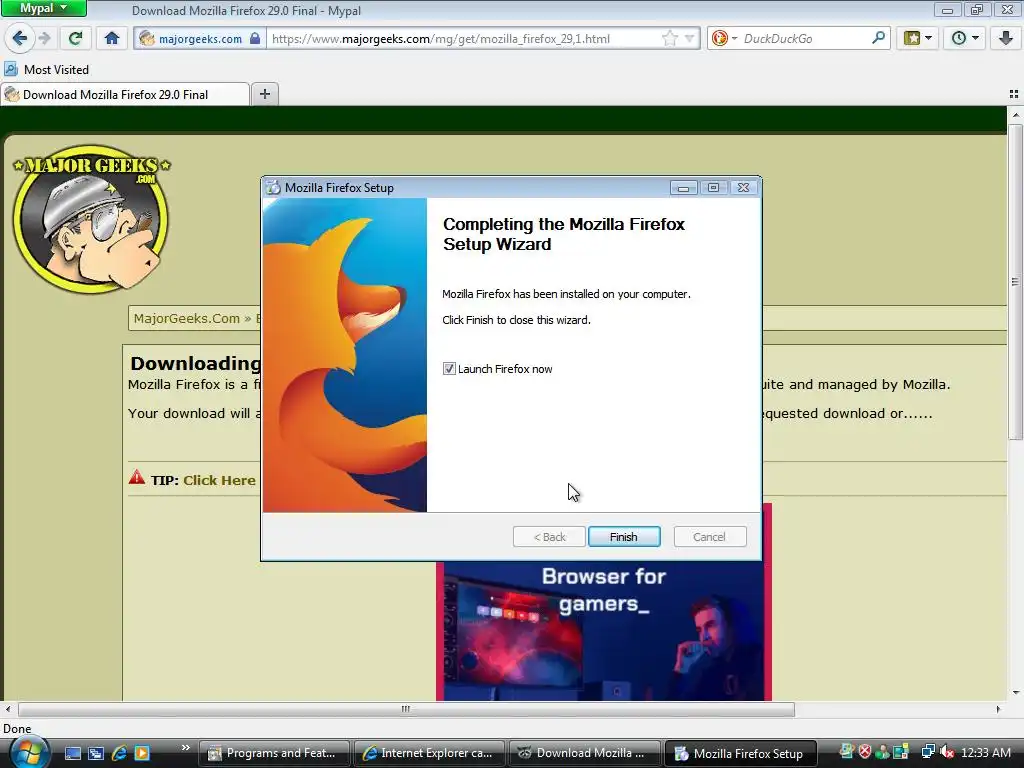Click the horizontal scrollbar thumb
1024x768 pixels.
(406, 709)
